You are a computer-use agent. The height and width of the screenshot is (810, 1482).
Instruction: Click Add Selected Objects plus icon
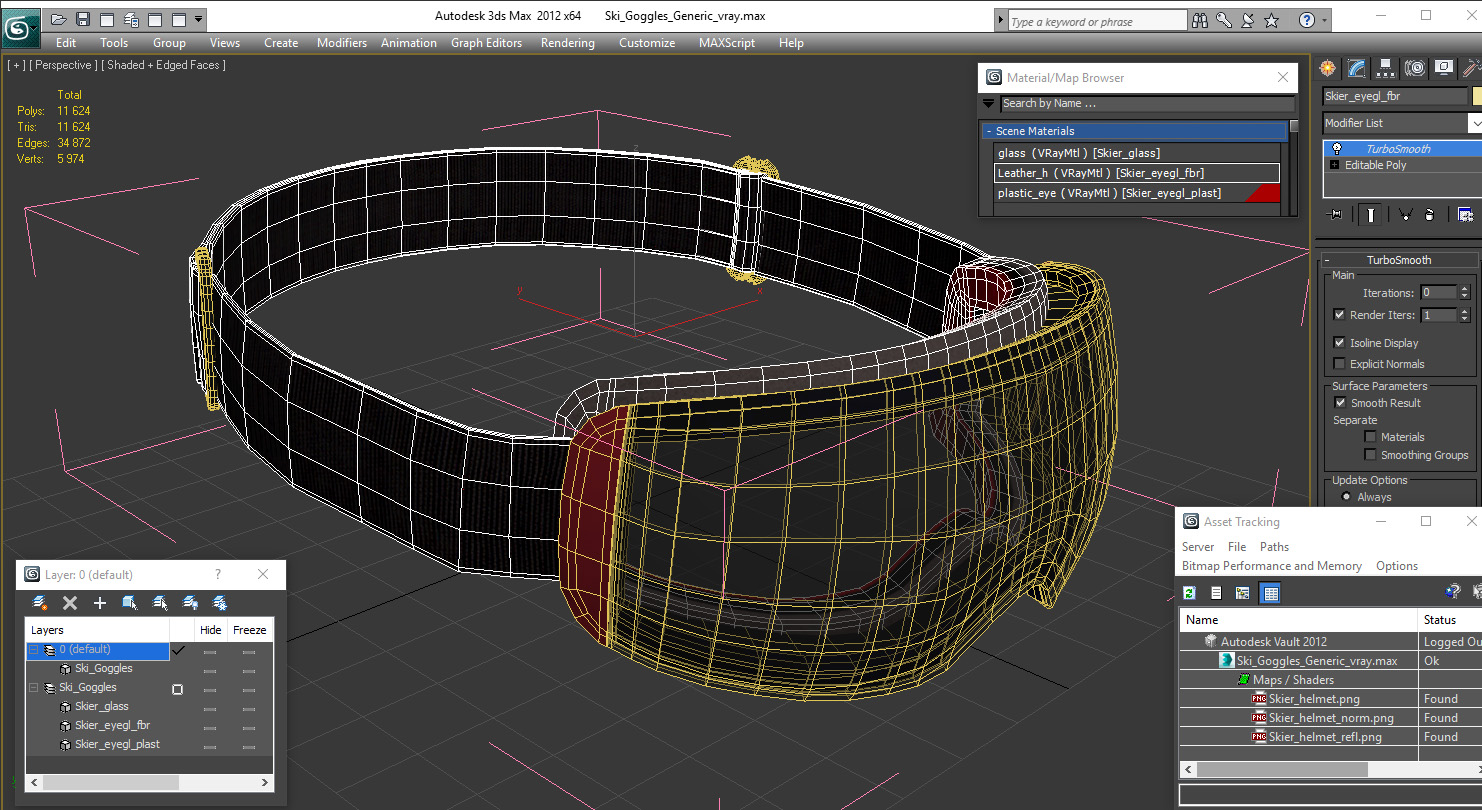[100, 603]
